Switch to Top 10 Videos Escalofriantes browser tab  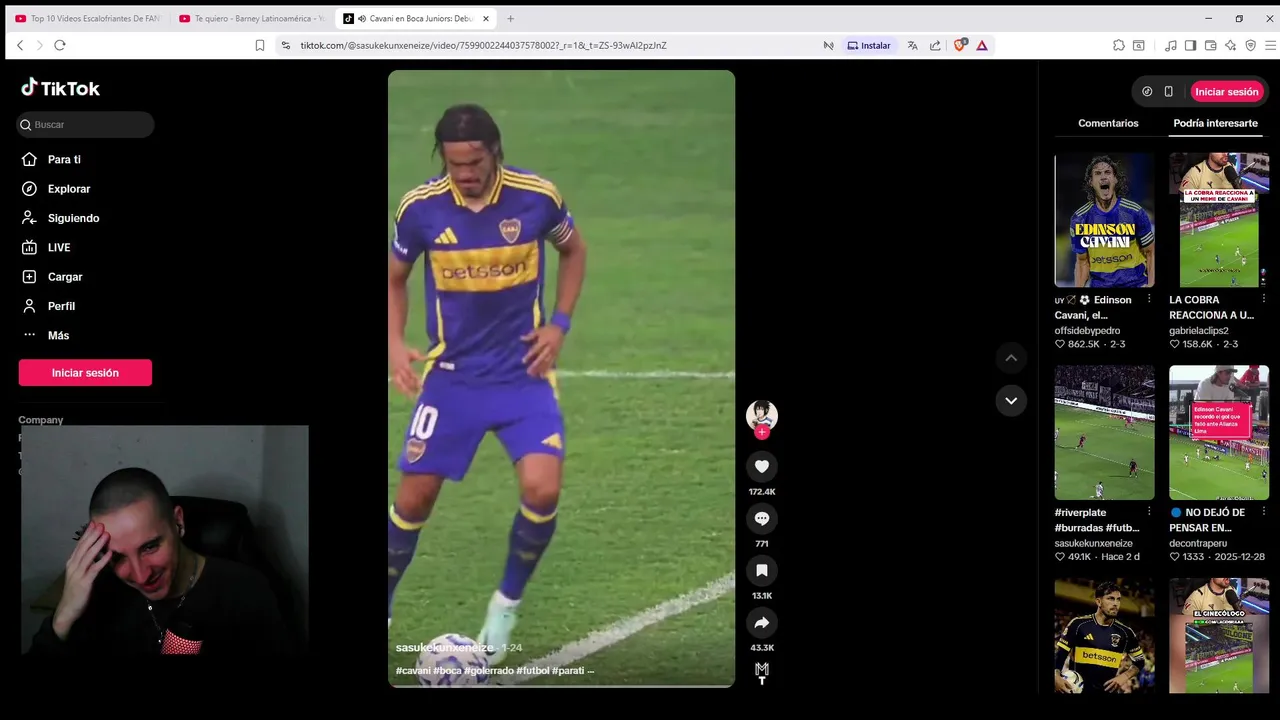88,18
